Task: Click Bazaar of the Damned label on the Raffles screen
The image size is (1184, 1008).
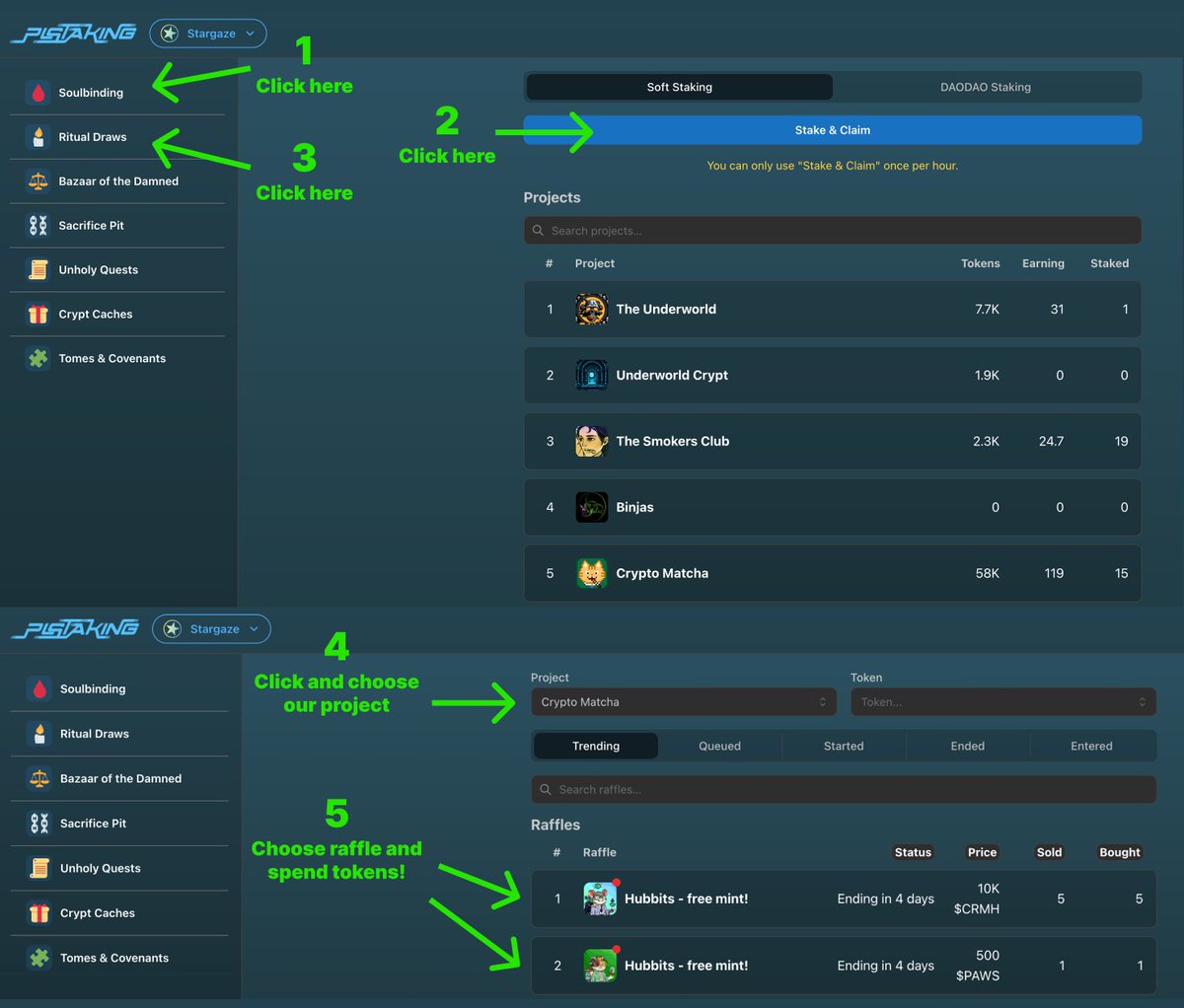Action: tap(120, 779)
